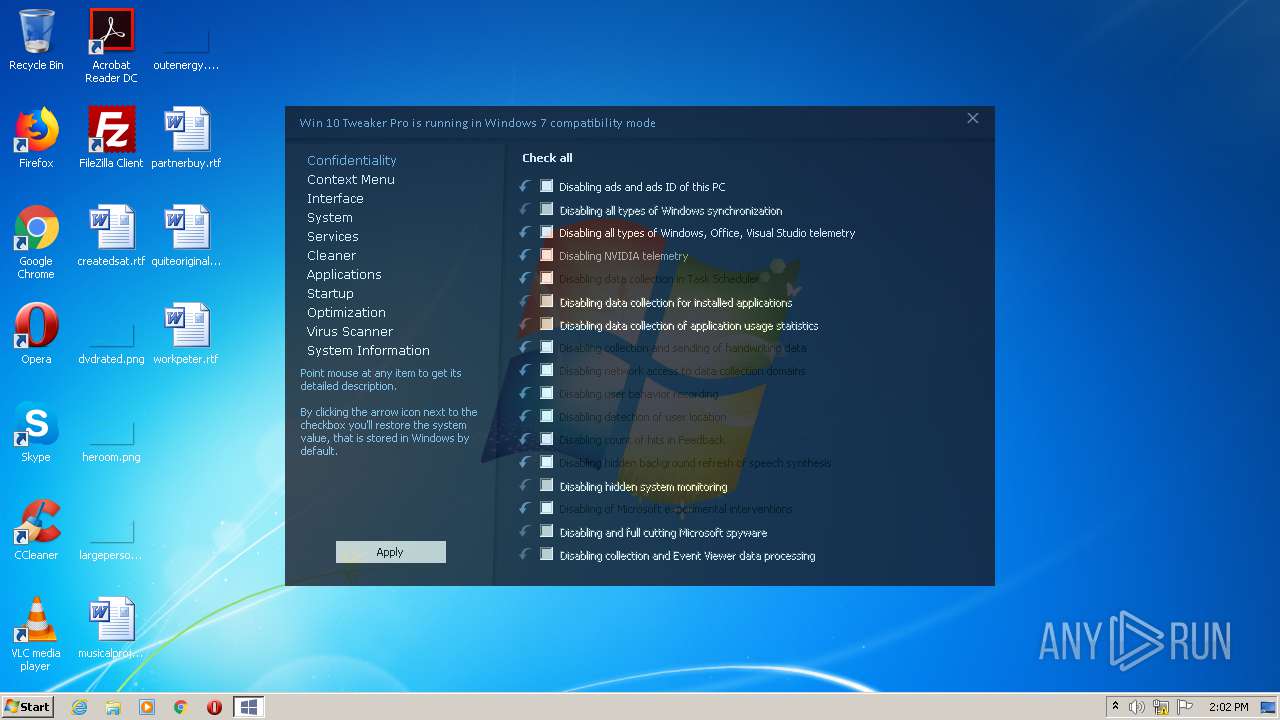This screenshot has width=1280, height=720.
Task: Open Windows Explorer from the taskbar
Action: point(113,707)
